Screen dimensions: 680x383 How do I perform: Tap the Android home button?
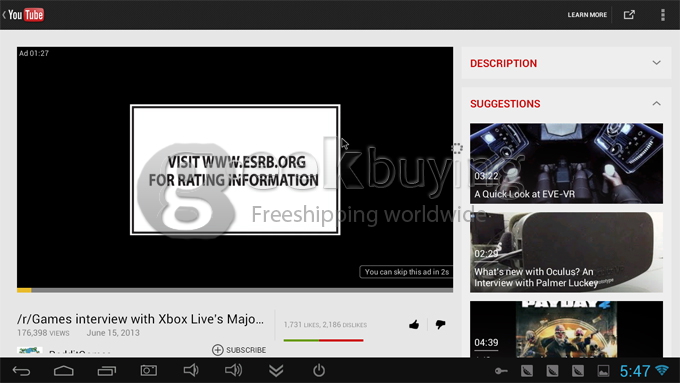click(64, 371)
